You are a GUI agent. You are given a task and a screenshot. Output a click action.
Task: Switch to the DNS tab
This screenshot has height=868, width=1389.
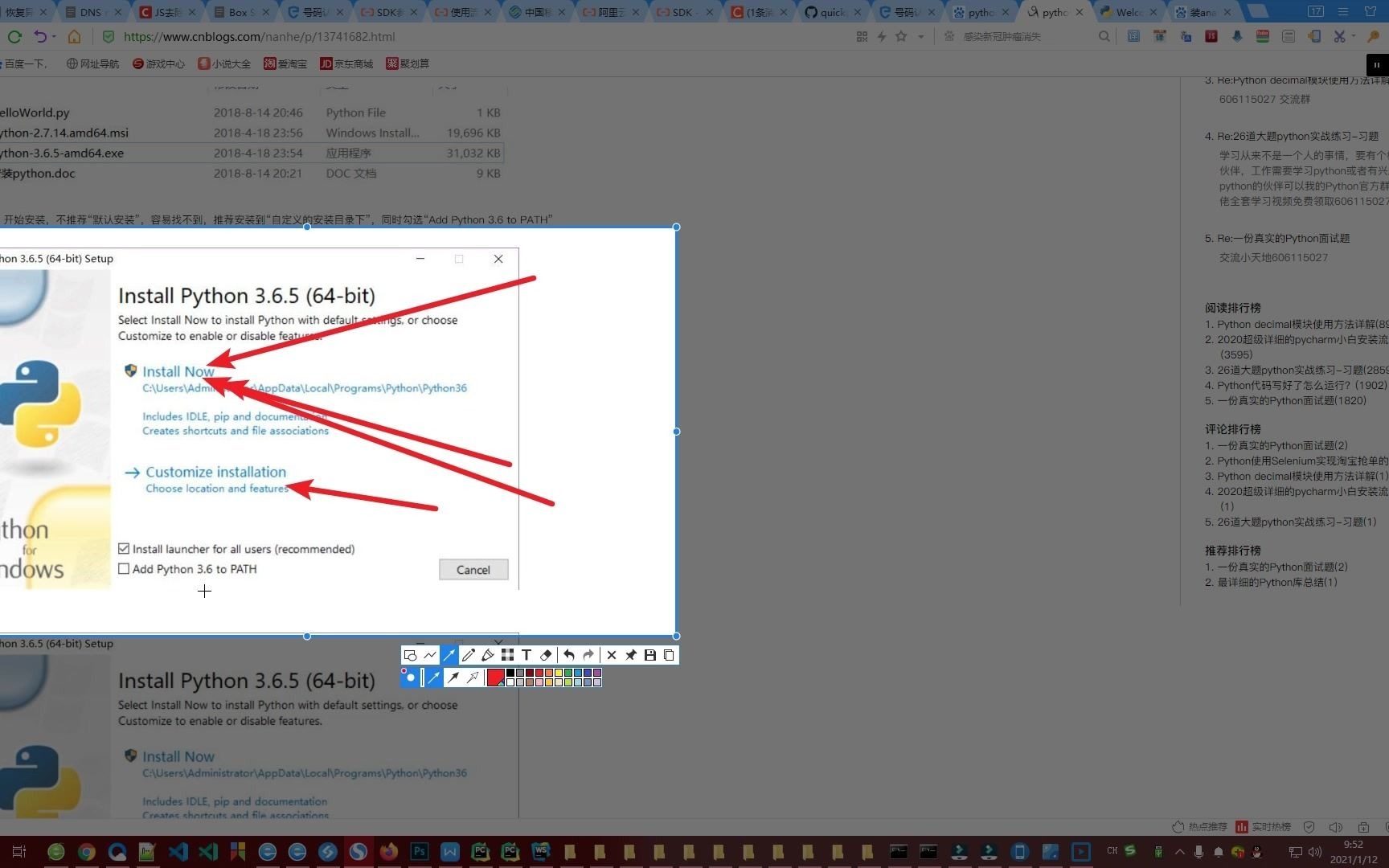coord(93,12)
